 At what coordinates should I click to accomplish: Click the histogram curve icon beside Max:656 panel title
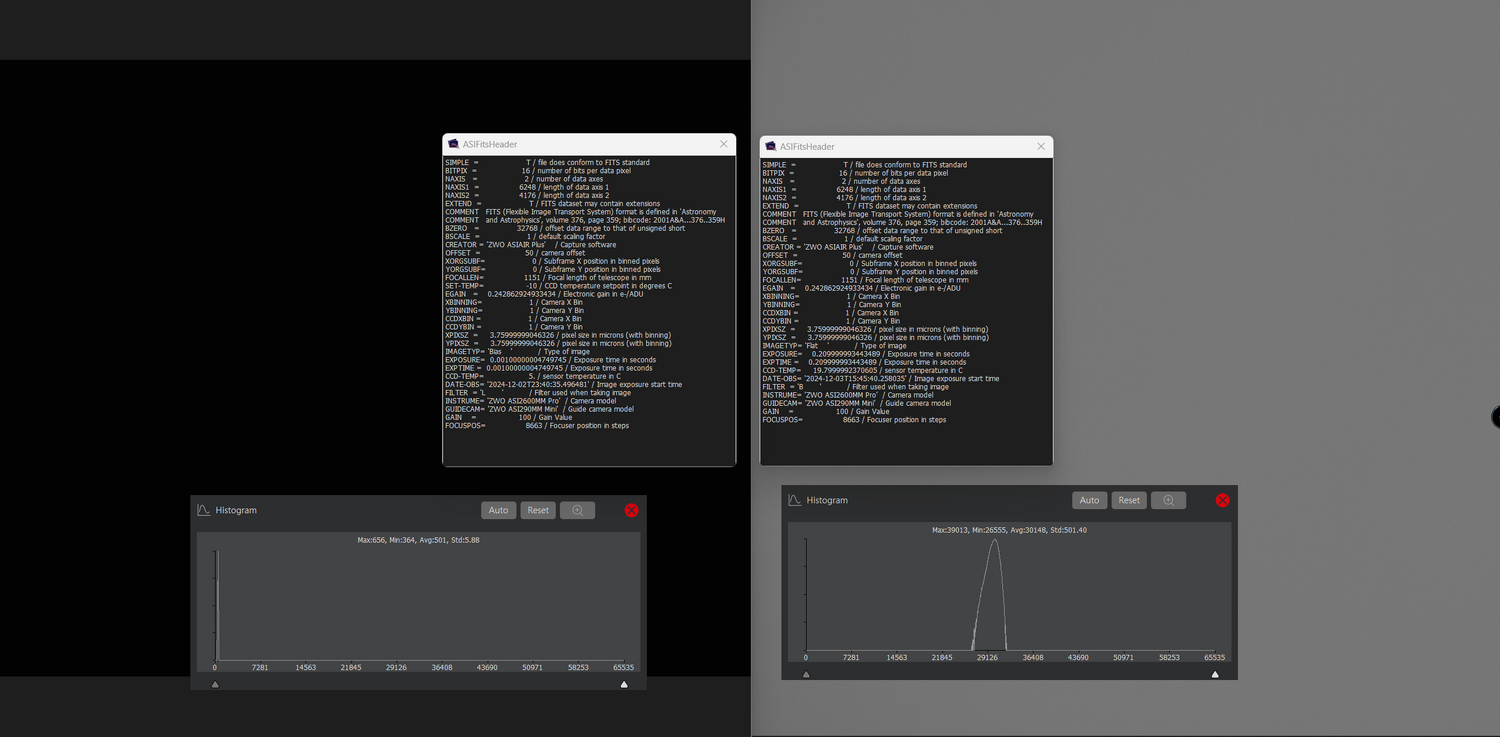(204, 510)
